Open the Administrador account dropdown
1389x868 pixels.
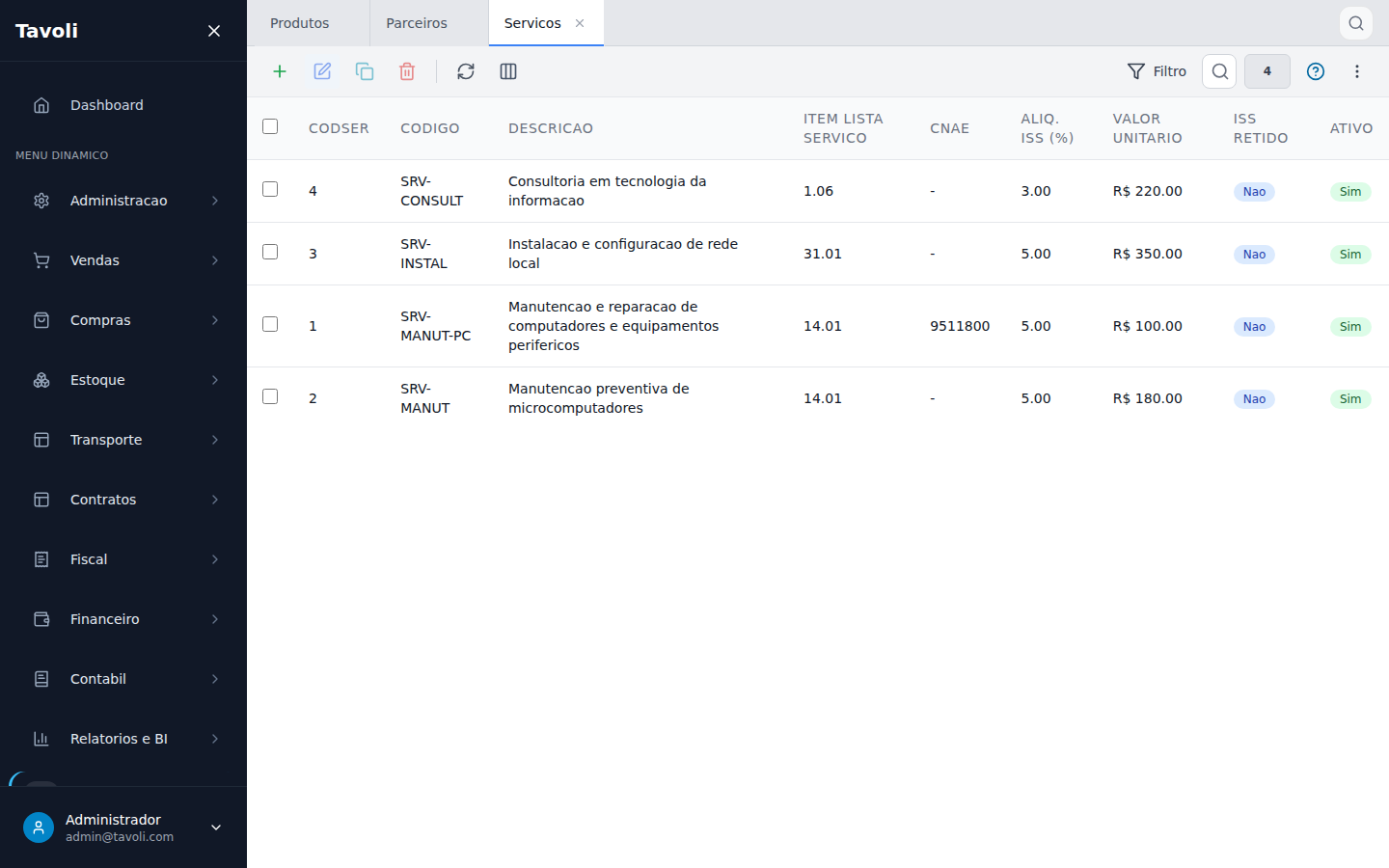[x=216, y=827]
